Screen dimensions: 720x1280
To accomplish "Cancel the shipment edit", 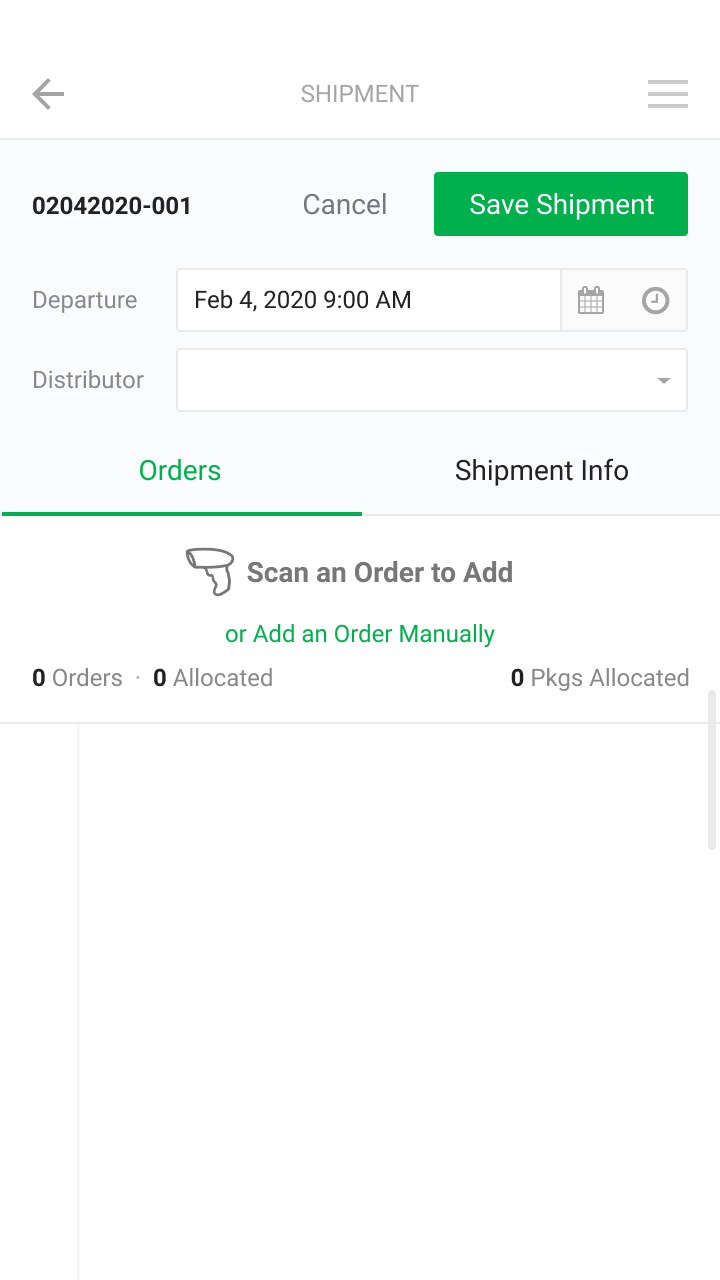I will (345, 205).
